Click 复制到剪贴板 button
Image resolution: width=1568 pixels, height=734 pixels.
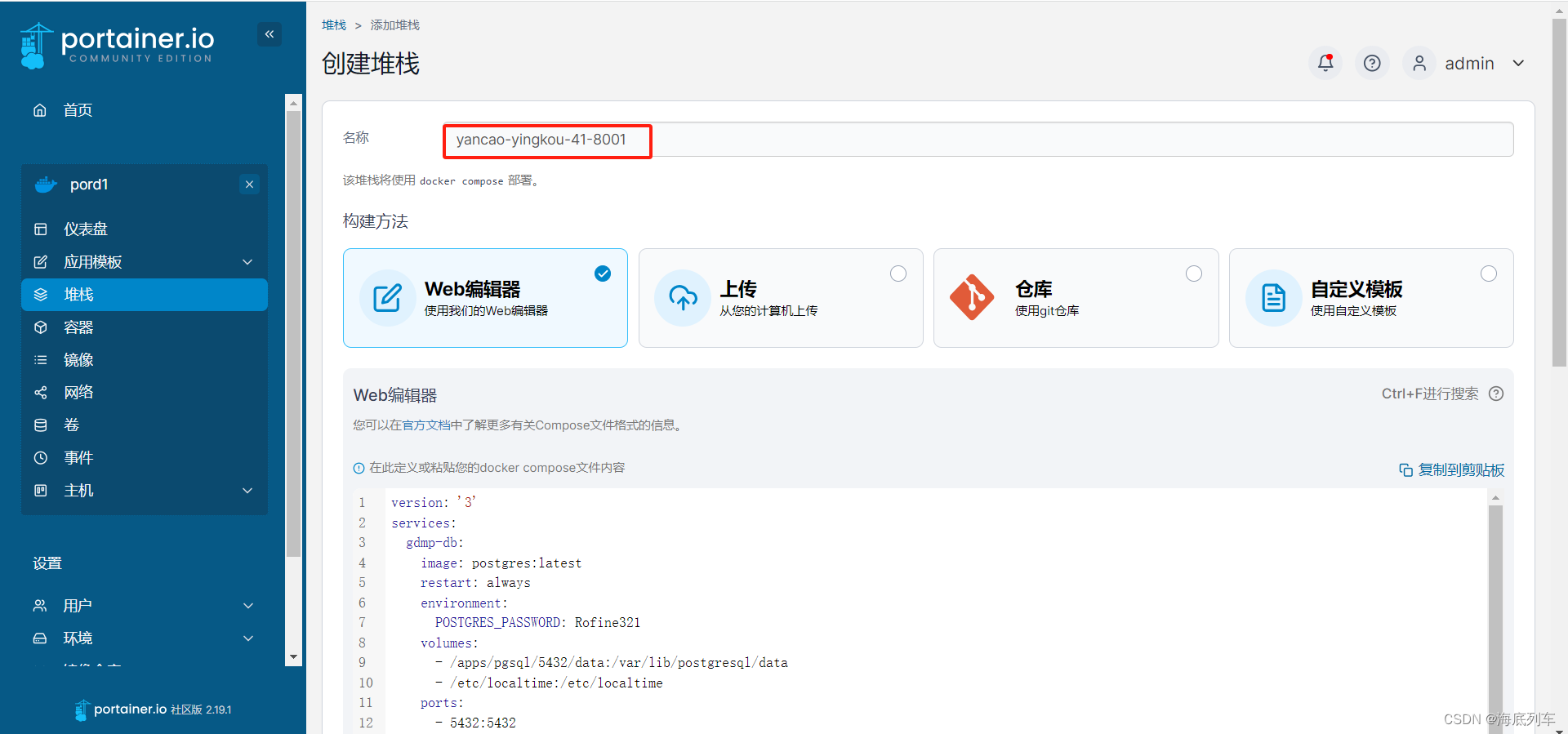click(x=1451, y=470)
